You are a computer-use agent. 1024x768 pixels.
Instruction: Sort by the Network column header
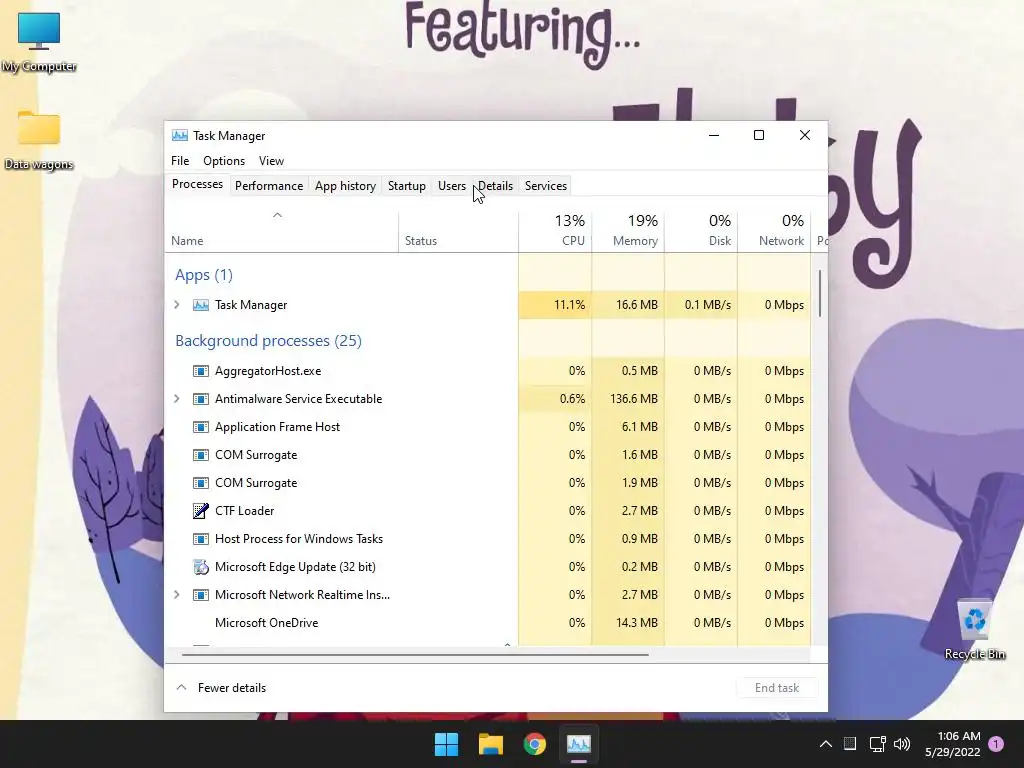(775, 231)
